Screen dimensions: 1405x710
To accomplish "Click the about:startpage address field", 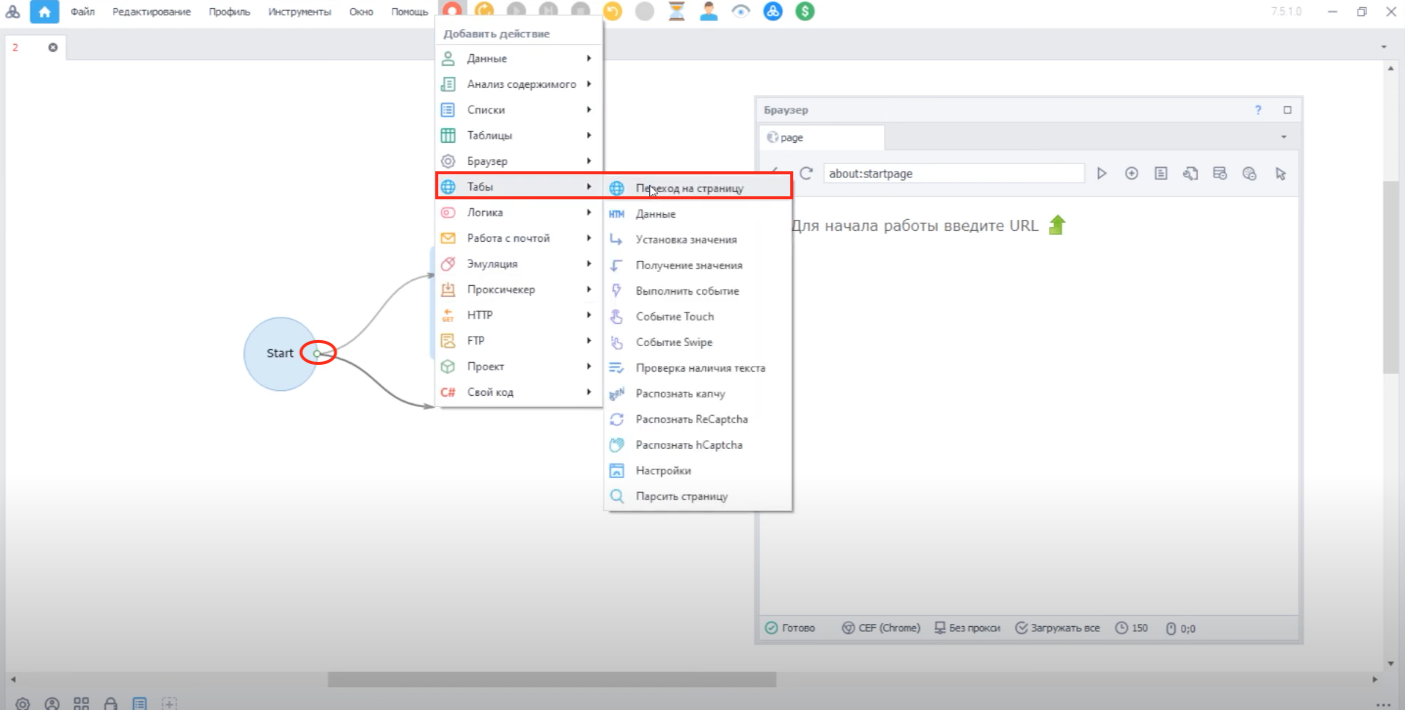I will 954,173.
